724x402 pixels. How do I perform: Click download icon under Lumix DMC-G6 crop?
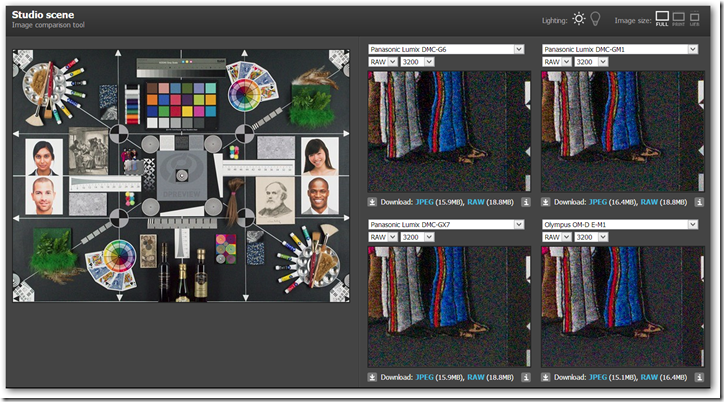point(372,202)
